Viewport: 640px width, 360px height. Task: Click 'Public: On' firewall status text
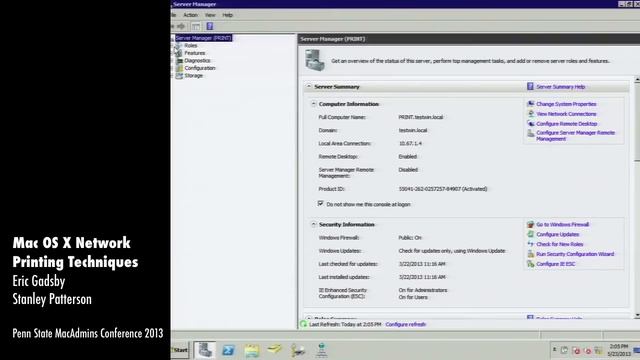click(x=410, y=238)
